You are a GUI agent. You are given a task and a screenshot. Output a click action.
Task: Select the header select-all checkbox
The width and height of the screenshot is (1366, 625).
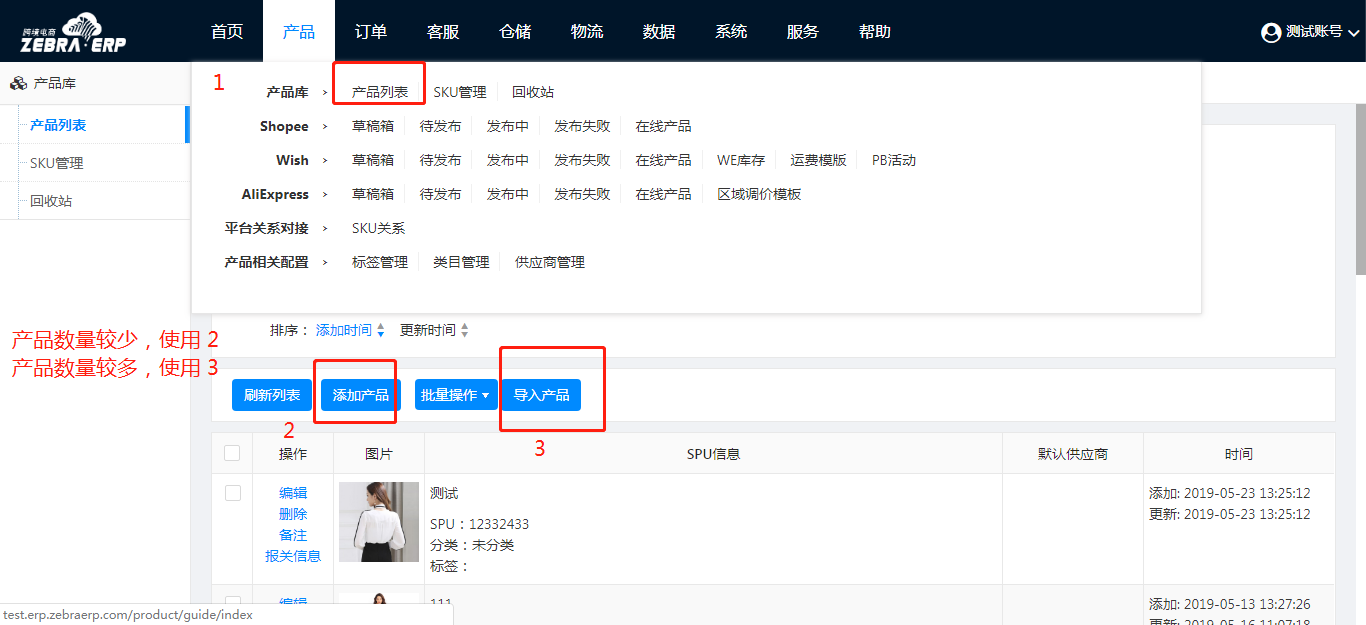pyautogui.click(x=232, y=453)
